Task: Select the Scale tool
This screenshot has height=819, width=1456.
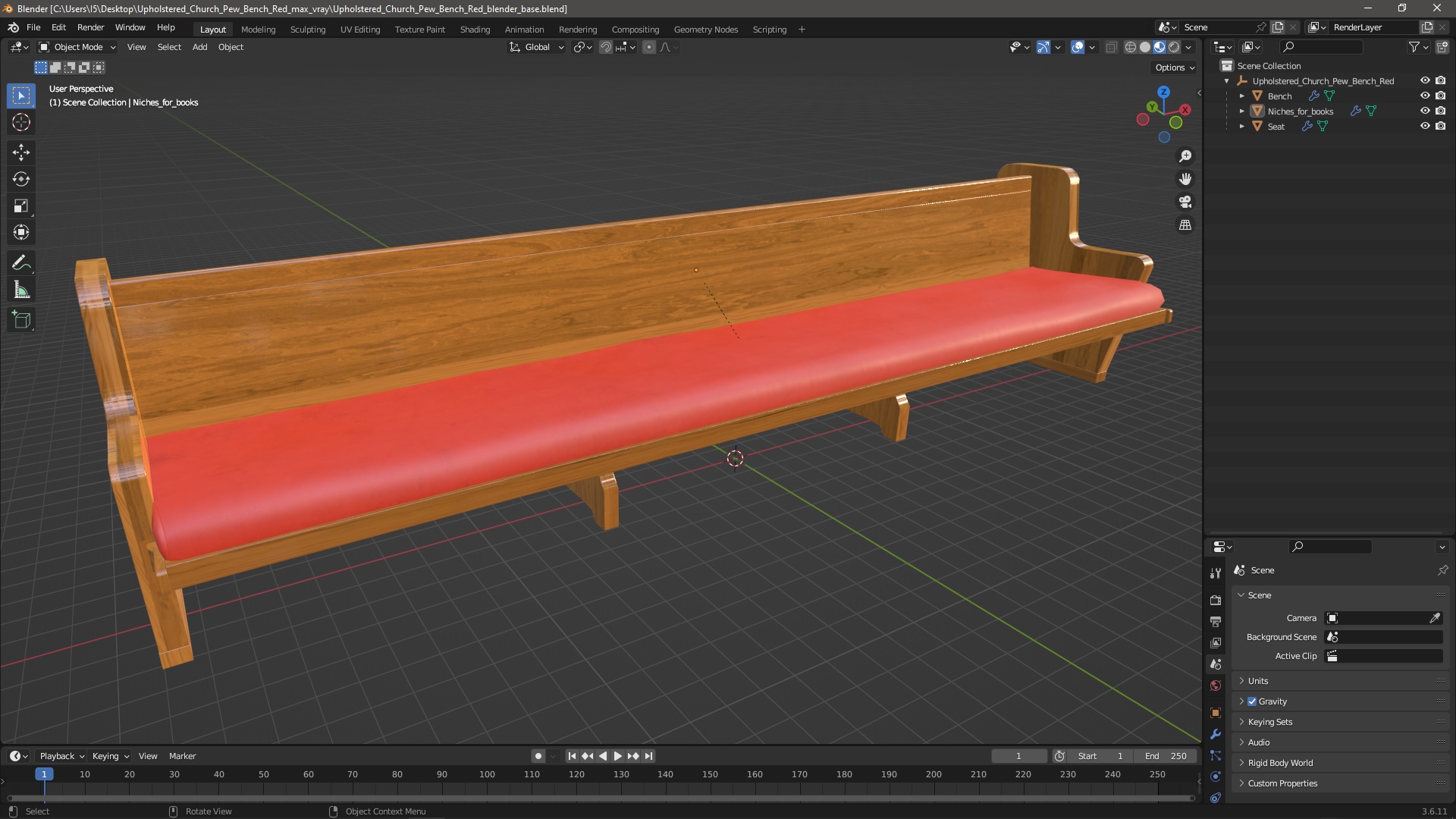Action: [x=21, y=206]
